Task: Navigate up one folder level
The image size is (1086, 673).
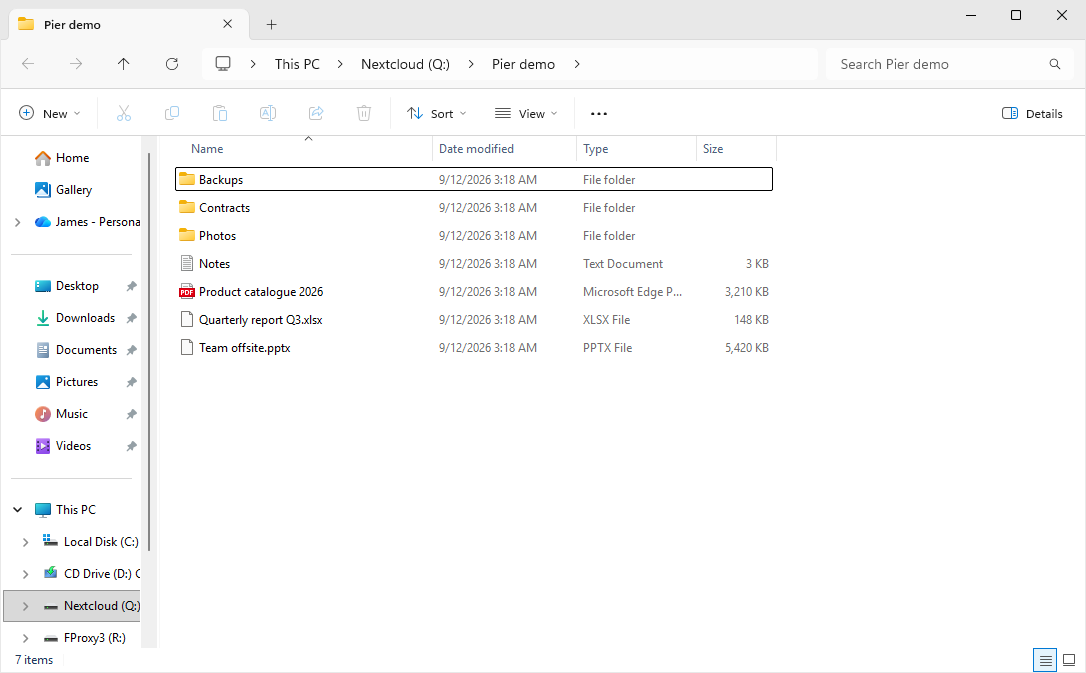Action: click(123, 64)
